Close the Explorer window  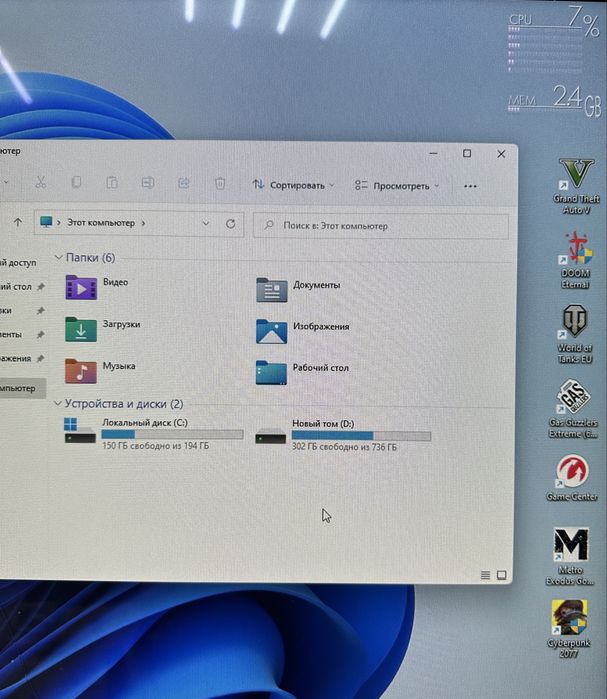tap(501, 154)
